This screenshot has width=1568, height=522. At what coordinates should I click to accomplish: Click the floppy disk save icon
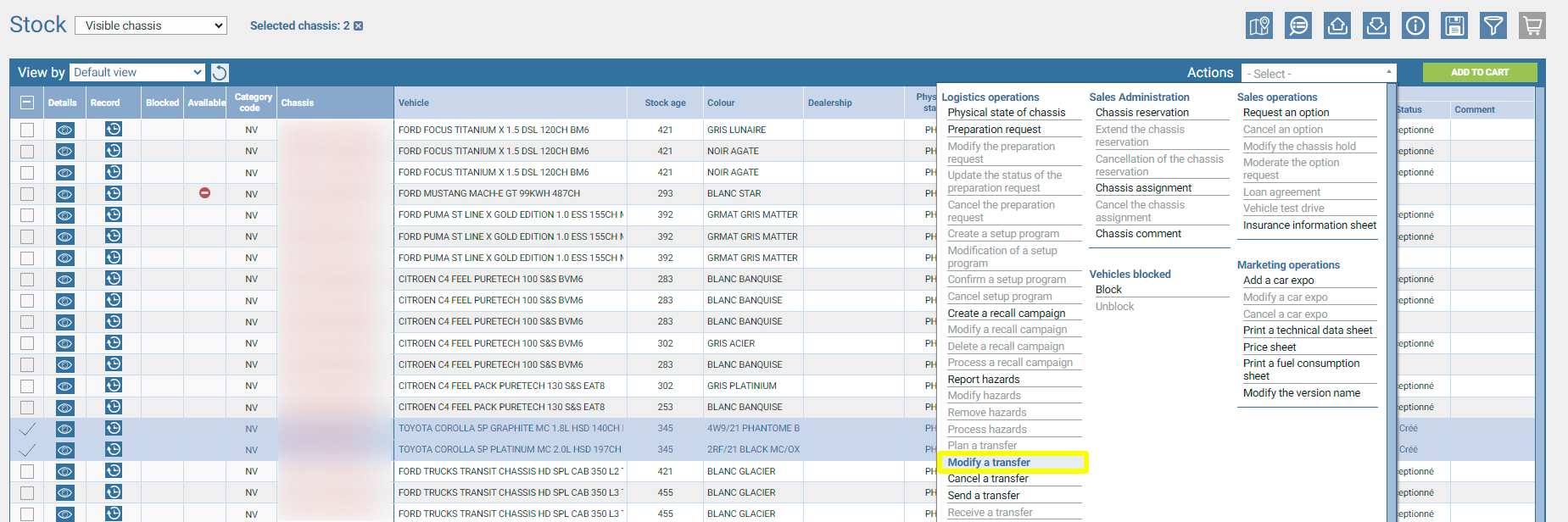click(1454, 25)
